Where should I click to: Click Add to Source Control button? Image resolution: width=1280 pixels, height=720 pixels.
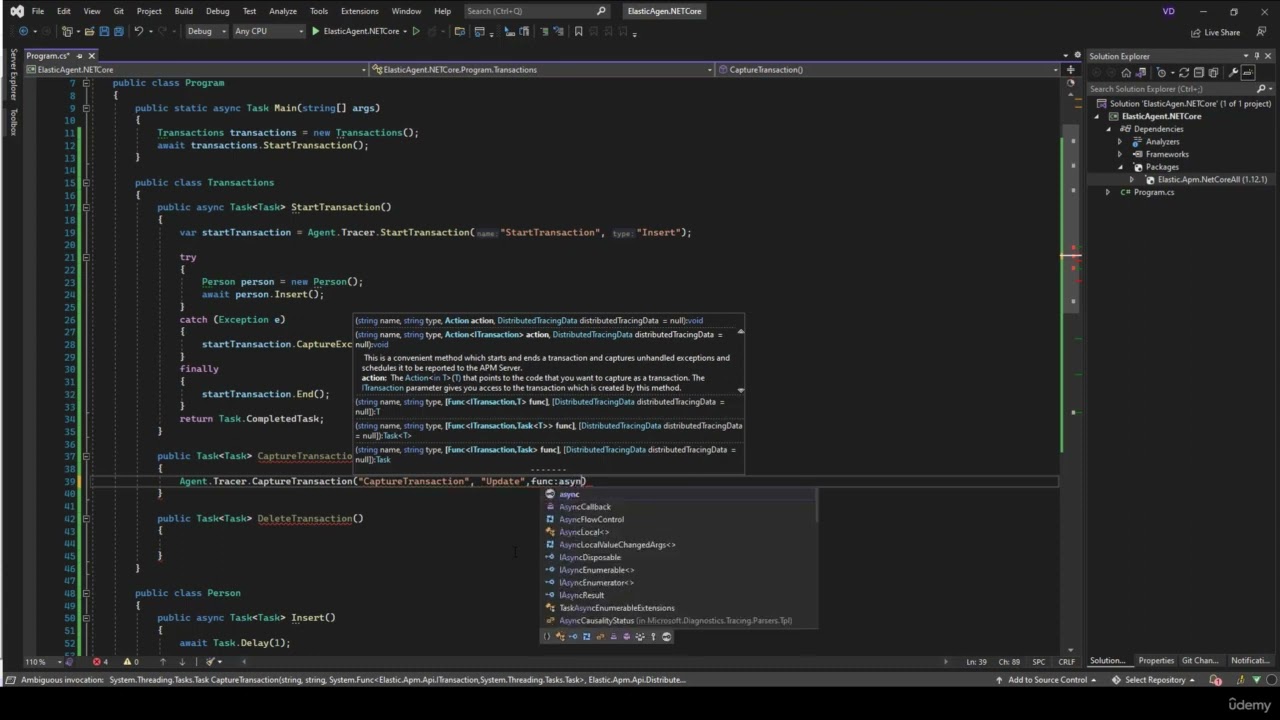(x=1046, y=680)
